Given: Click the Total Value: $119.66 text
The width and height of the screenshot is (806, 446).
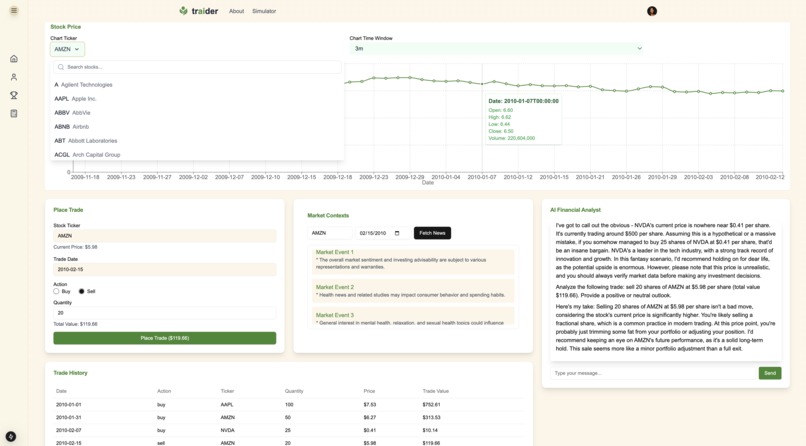Looking at the screenshot, I should pos(75,324).
